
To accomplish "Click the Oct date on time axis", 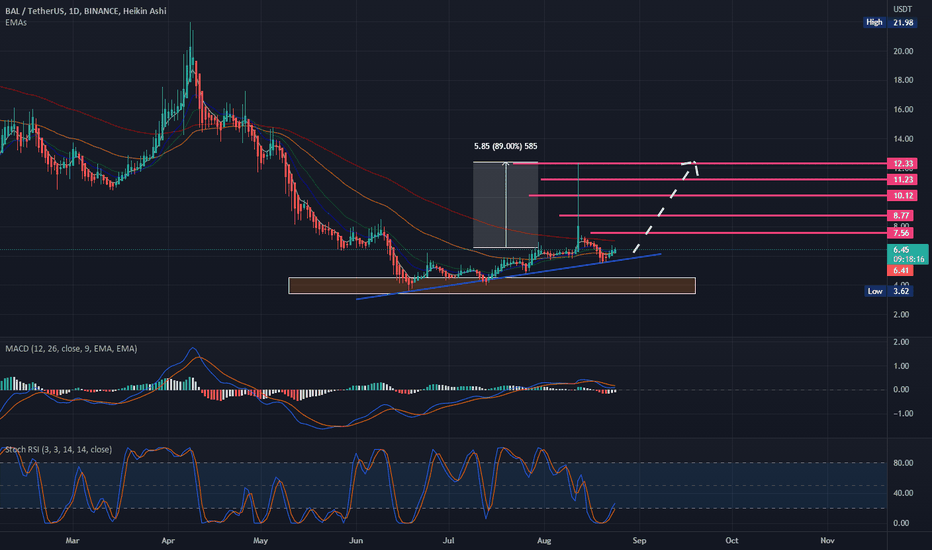I will 732,540.
